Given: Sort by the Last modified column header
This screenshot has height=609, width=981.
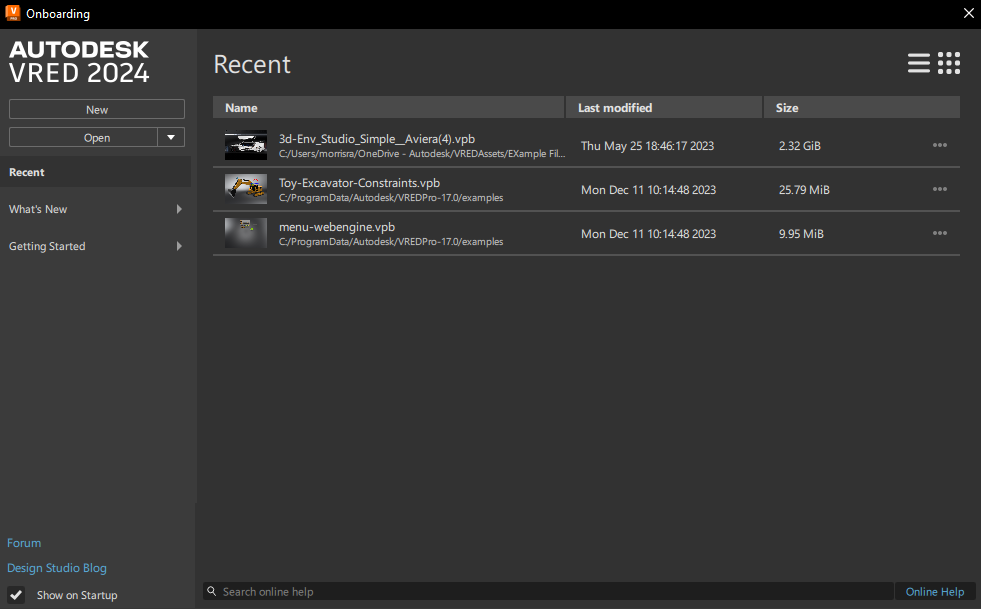Looking at the screenshot, I should tap(664, 108).
